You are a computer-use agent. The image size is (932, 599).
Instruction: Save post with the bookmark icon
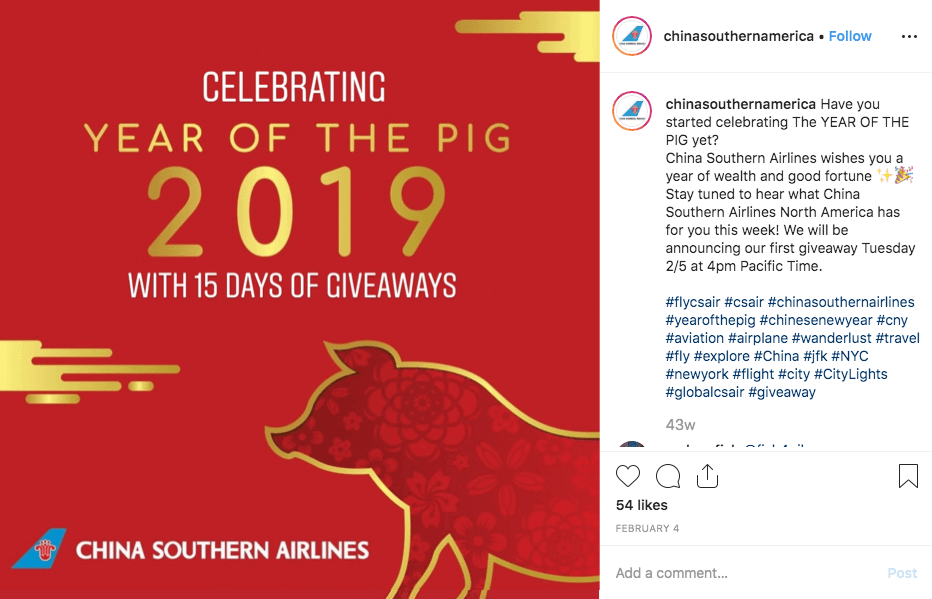(x=908, y=476)
